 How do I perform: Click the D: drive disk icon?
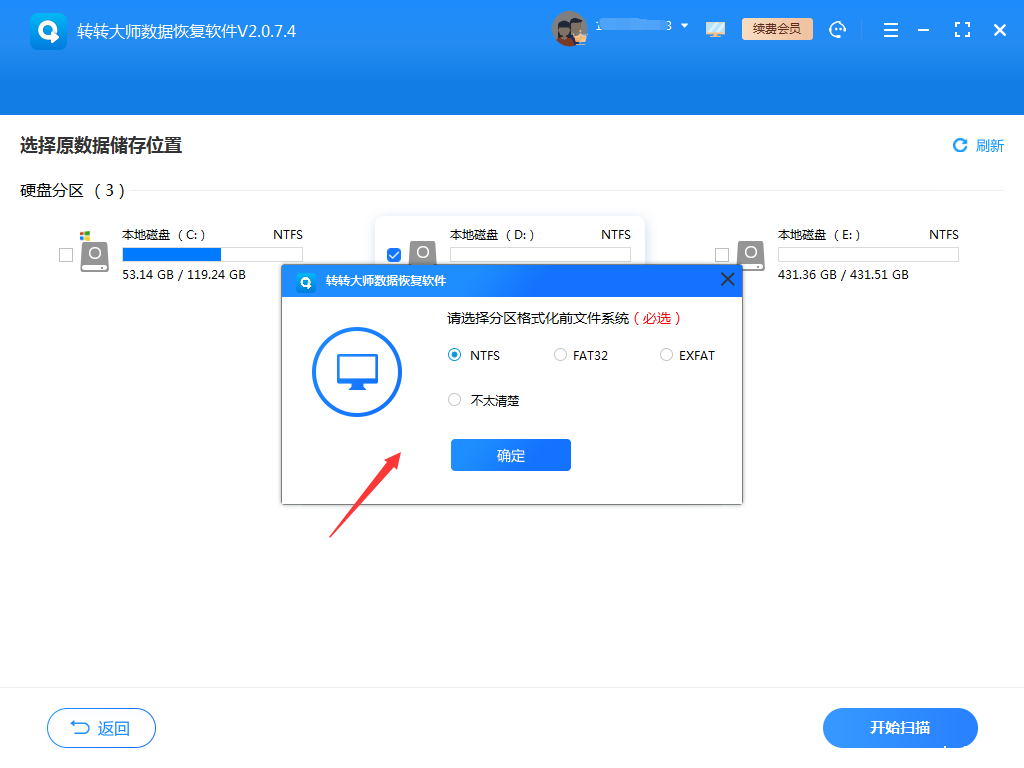[x=422, y=254]
